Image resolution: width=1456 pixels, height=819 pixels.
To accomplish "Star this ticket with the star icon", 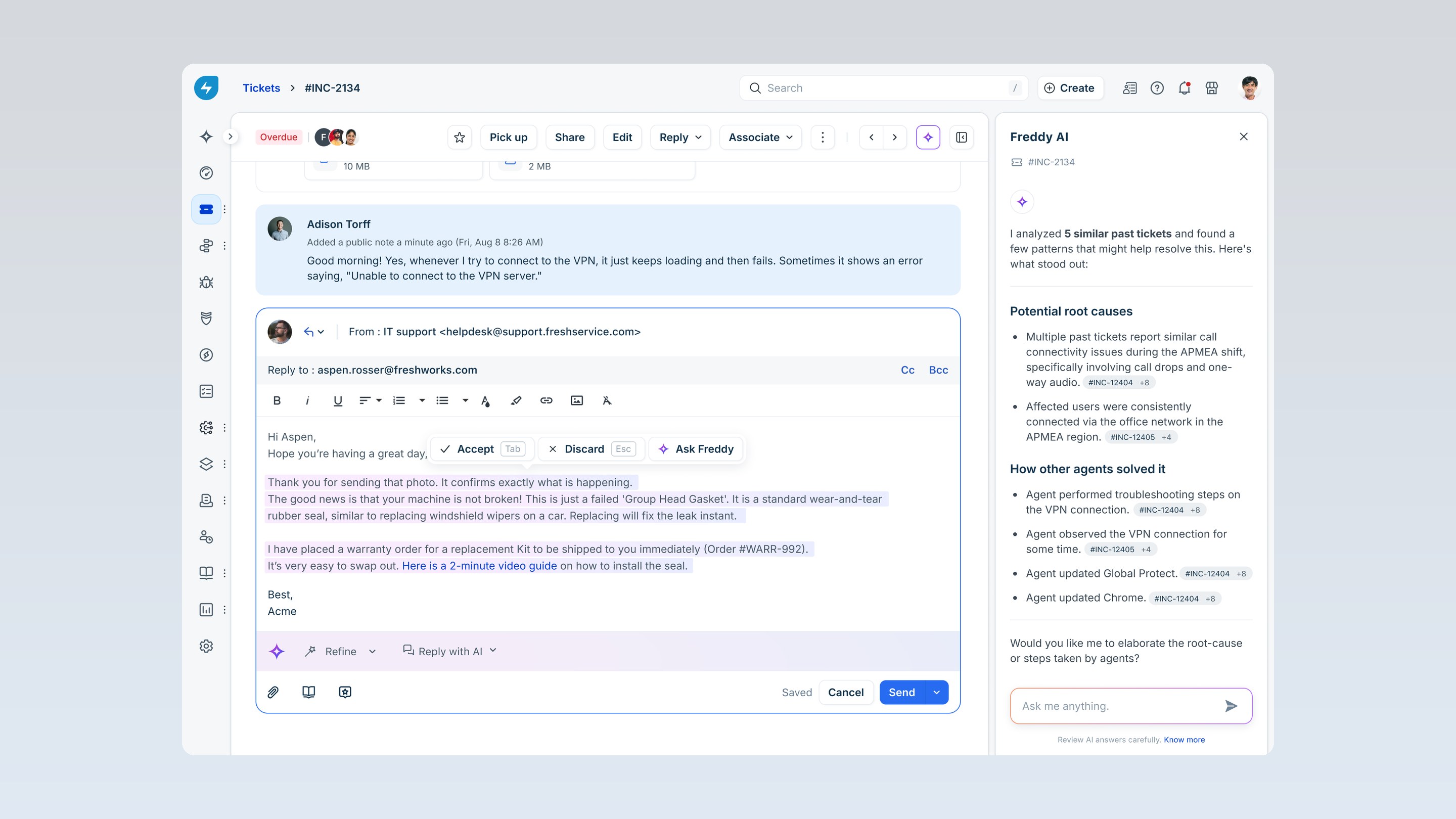I will [460, 138].
